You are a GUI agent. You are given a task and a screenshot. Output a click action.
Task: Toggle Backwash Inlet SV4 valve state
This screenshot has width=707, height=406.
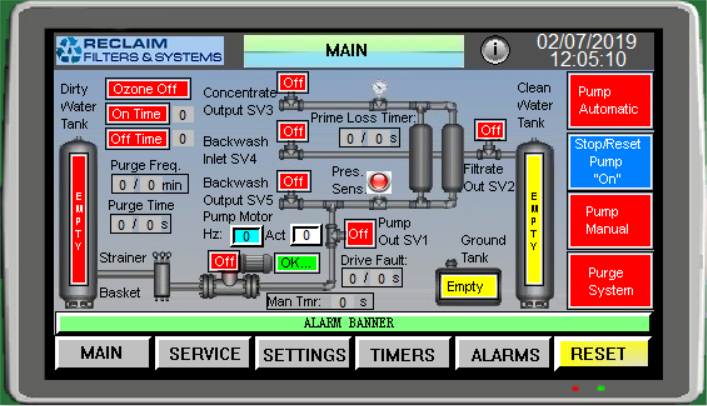[x=292, y=131]
